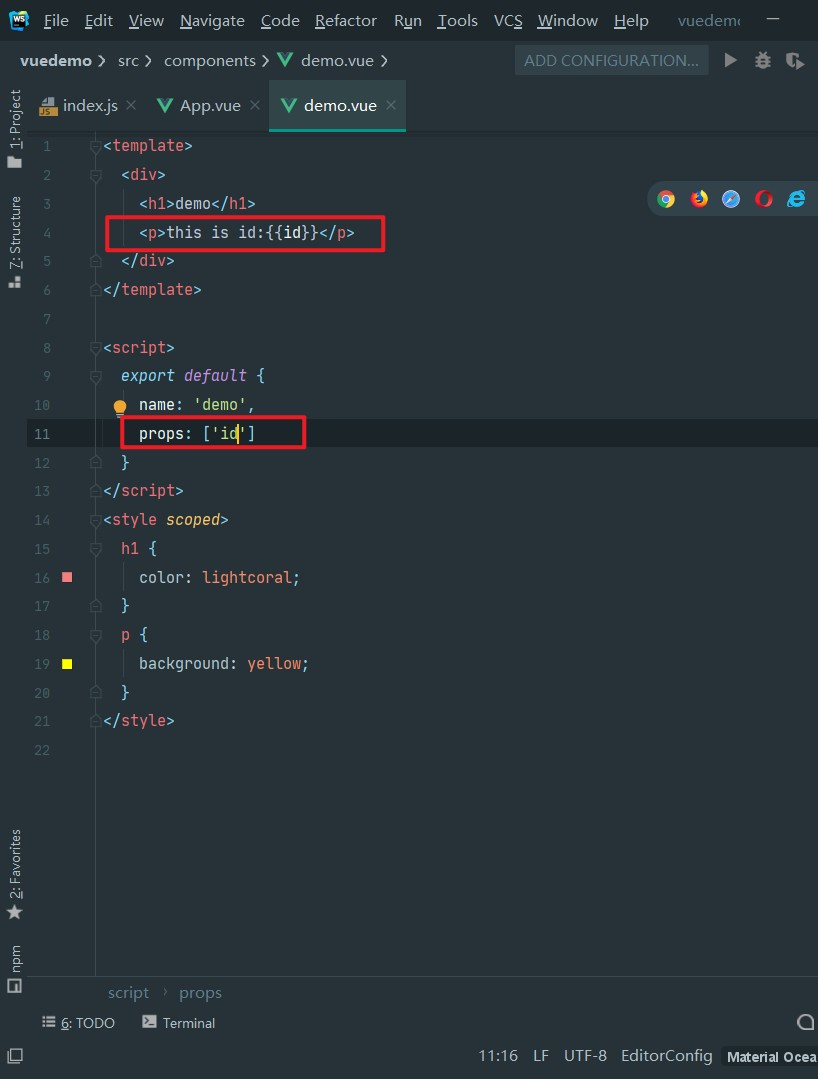The image size is (818, 1079).
Task: Click the WebStorm logo icon
Action: (19, 21)
